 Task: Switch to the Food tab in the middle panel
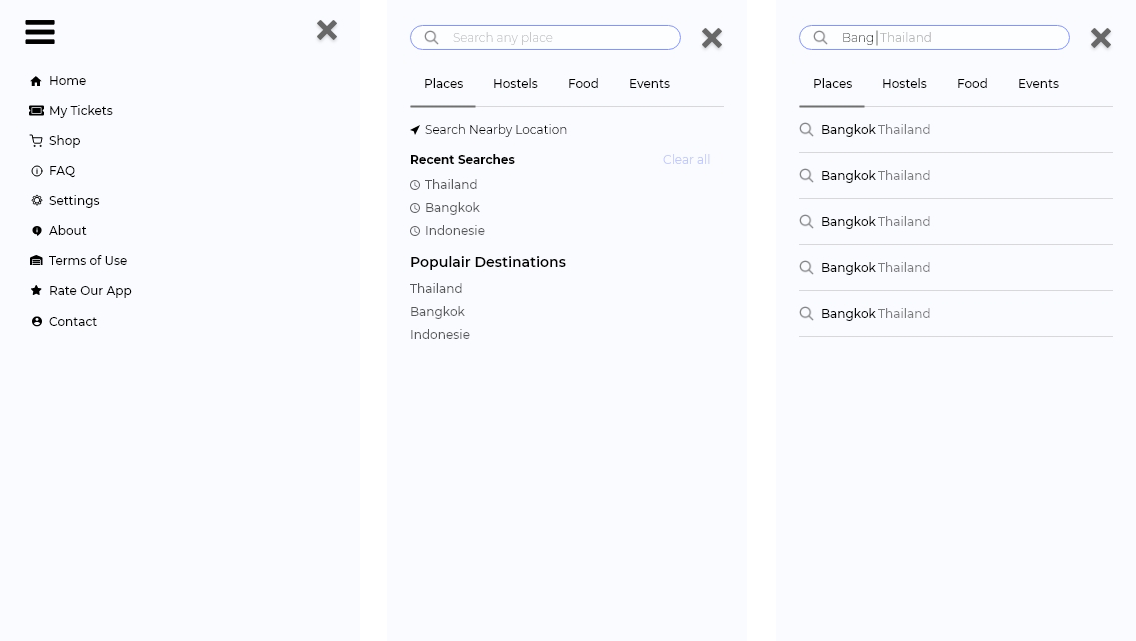click(583, 84)
